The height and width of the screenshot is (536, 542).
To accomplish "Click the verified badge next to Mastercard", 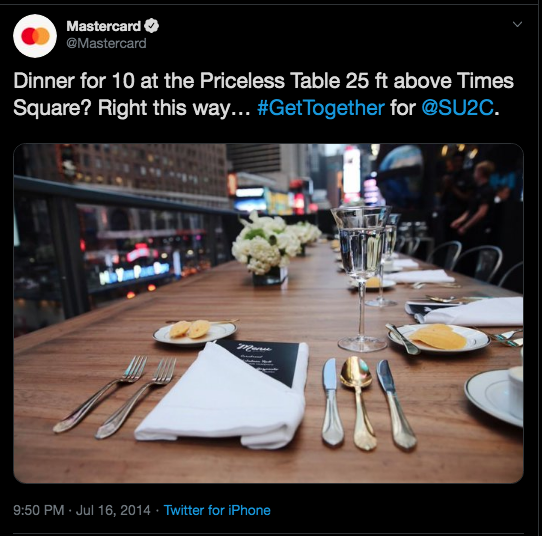I will pyautogui.click(x=151, y=26).
